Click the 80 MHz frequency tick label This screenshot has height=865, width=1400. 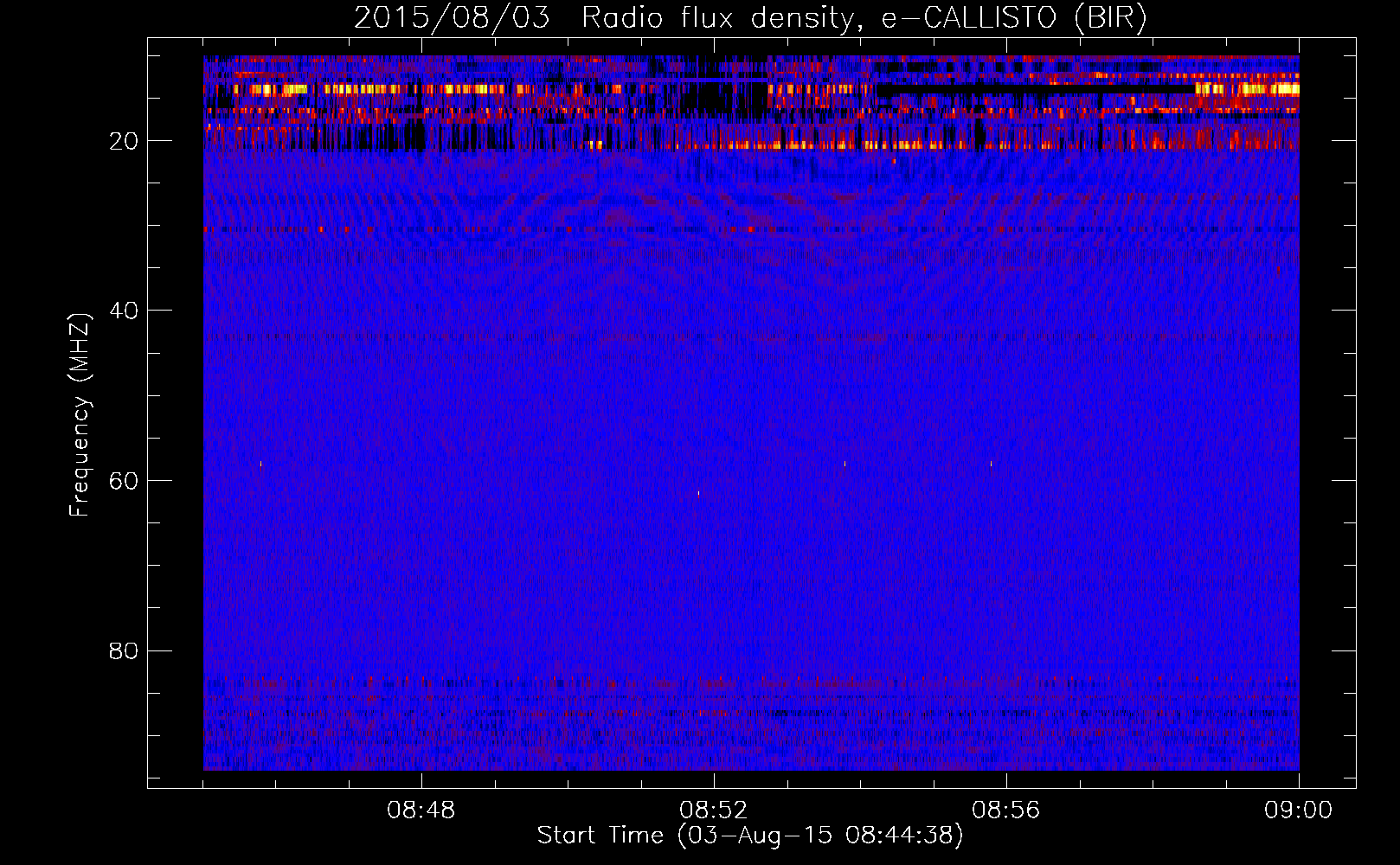pyautogui.click(x=125, y=650)
